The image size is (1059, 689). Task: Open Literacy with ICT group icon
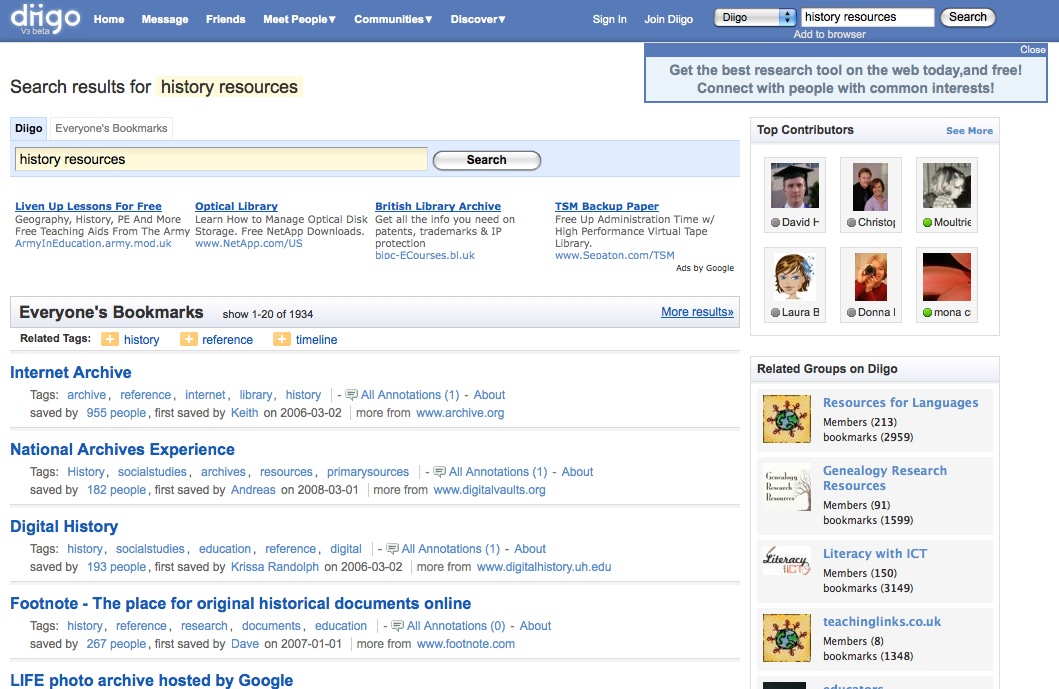click(787, 563)
